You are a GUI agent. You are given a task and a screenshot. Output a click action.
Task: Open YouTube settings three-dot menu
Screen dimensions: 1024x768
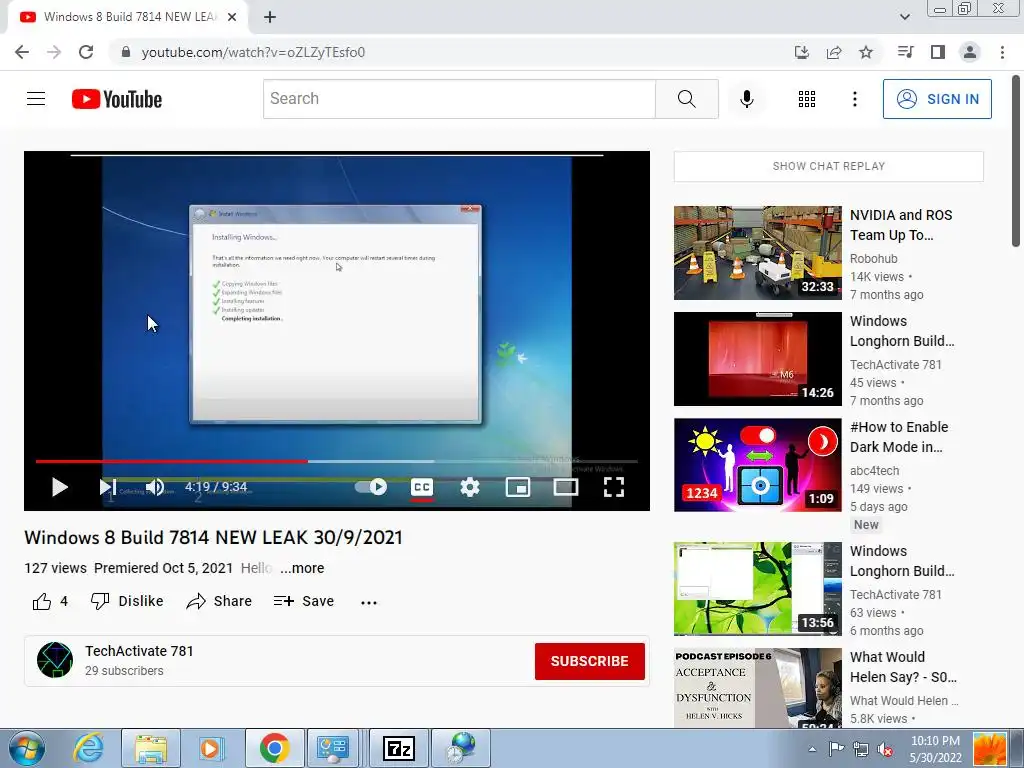(854, 99)
